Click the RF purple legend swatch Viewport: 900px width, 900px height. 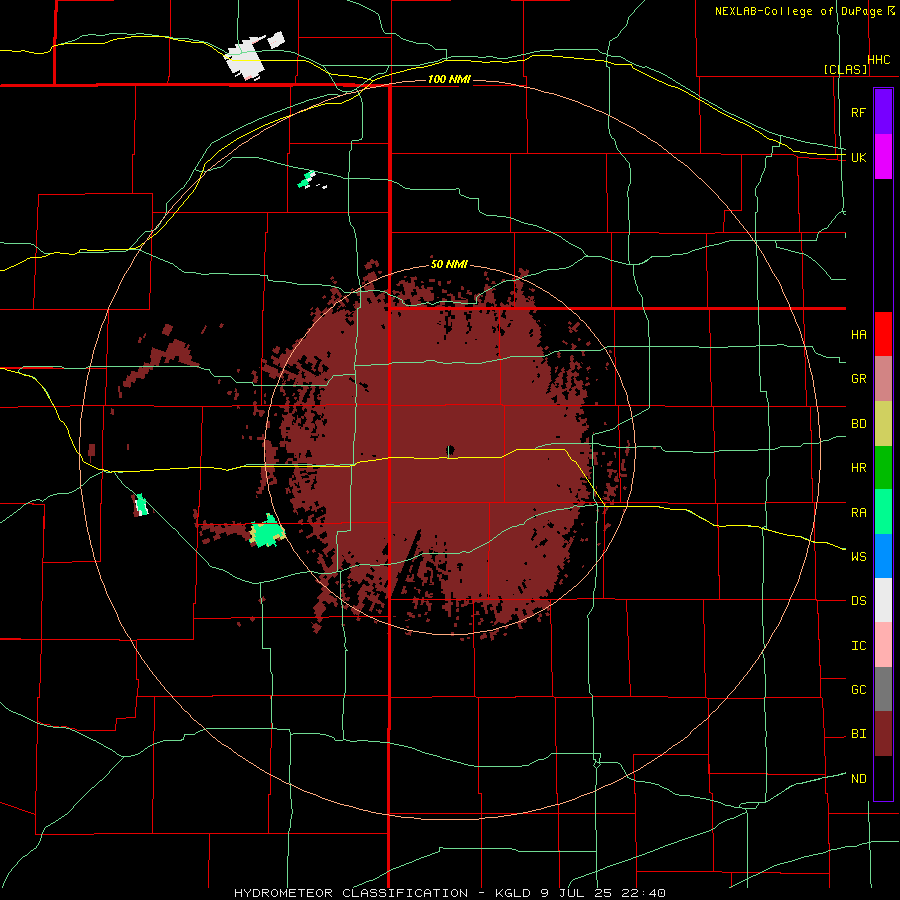coord(883,112)
